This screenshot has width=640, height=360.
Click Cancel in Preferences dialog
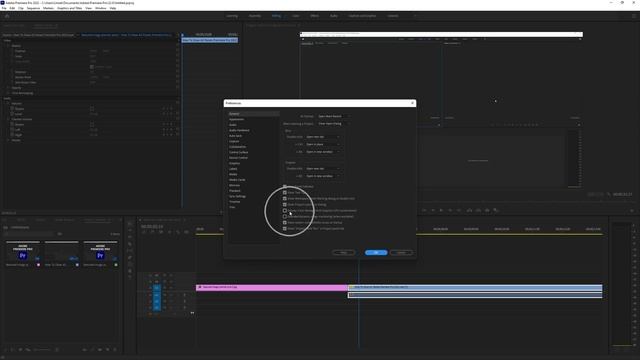(x=401, y=253)
